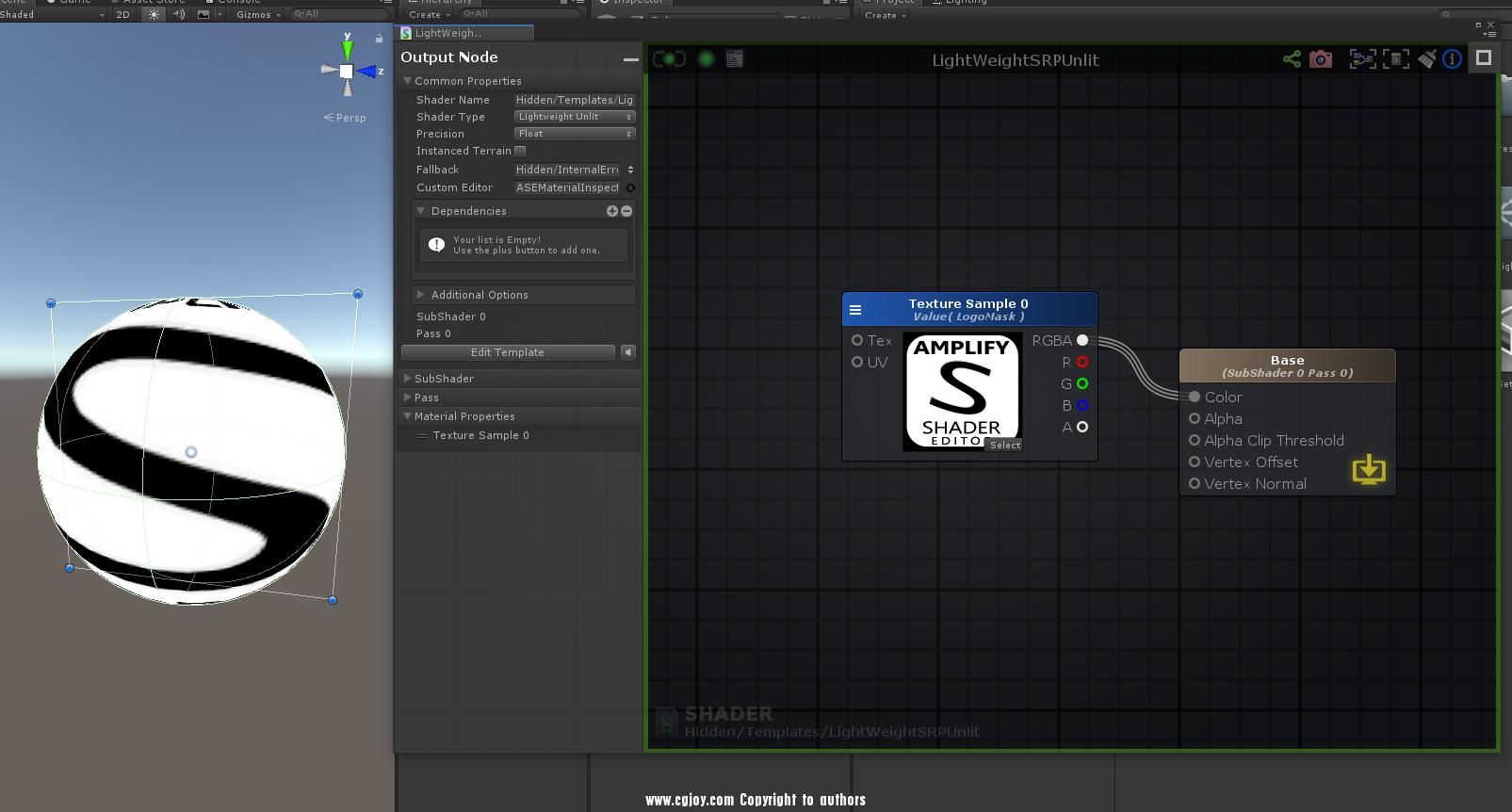Click the green shader update circle
Screen dimensions: 1512x812
point(706,59)
